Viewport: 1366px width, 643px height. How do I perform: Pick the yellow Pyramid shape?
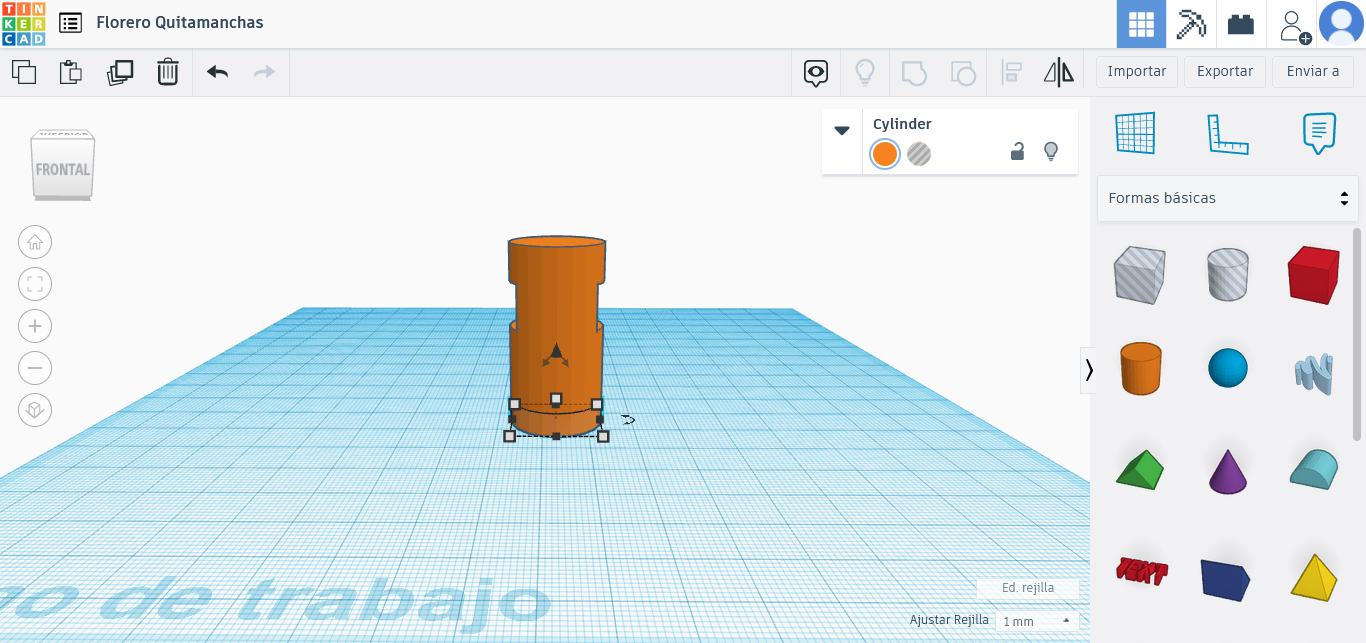point(1313,576)
